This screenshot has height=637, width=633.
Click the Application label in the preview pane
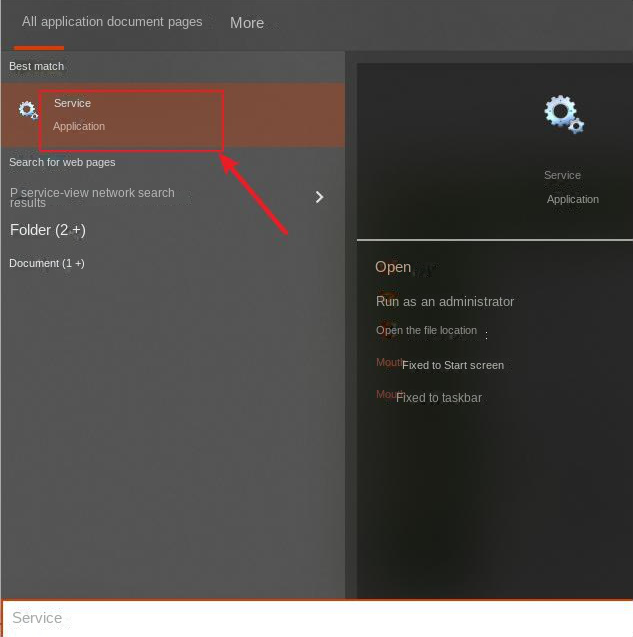point(573,199)
